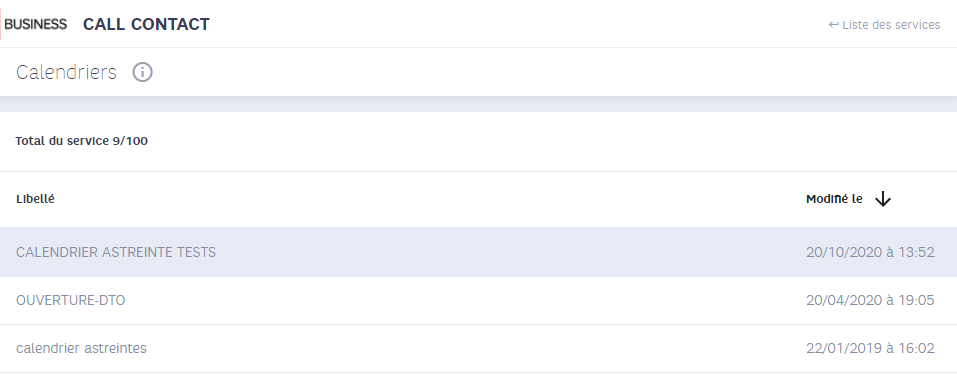Open the OUVERTURE-DTO calendar
This screenshot has height=375, width=957.
(x=71, y=300)
